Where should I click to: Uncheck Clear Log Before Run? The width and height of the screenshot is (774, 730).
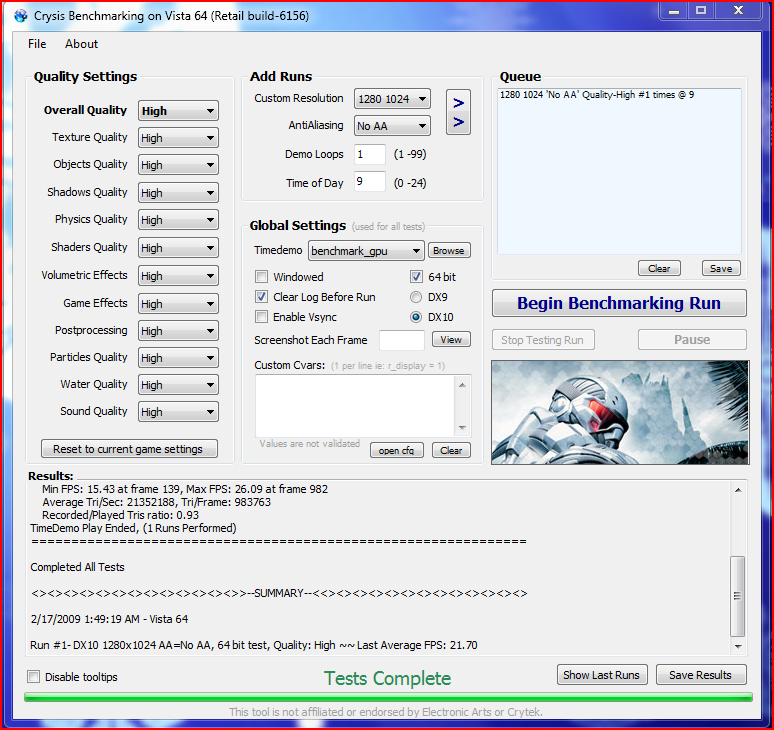coord(261,297)
